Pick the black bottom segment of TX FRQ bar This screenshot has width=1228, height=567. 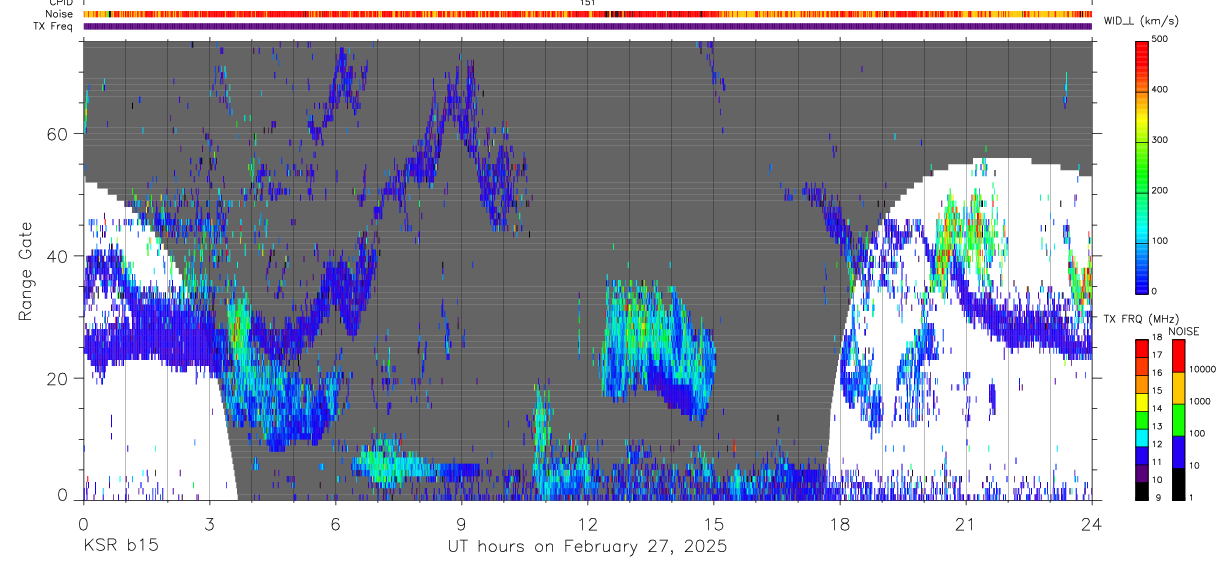[x=1142, y=491]
